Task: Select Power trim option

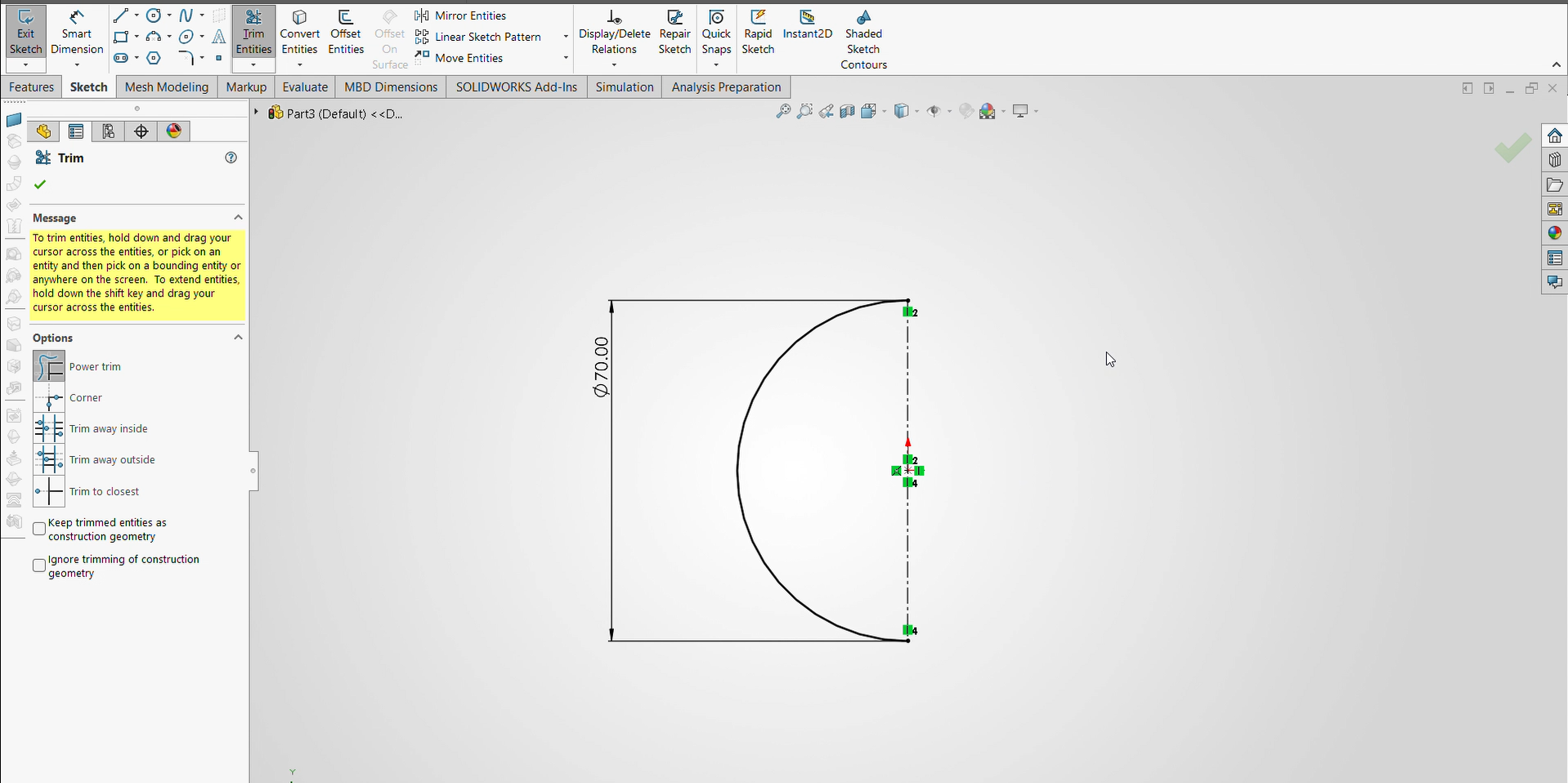Action: pos(49,366)
